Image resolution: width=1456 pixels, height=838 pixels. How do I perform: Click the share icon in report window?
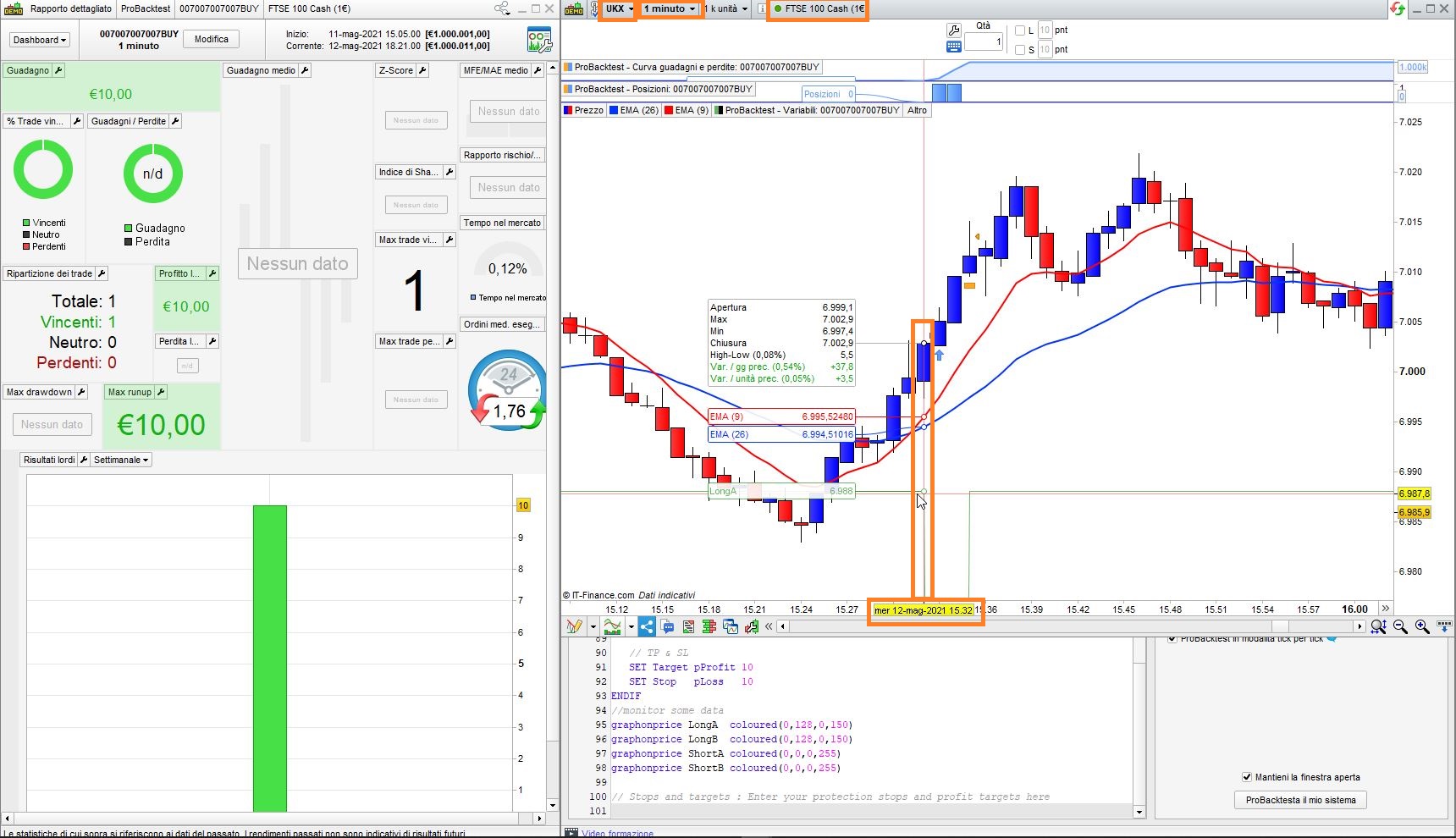[x=503, y=8]
